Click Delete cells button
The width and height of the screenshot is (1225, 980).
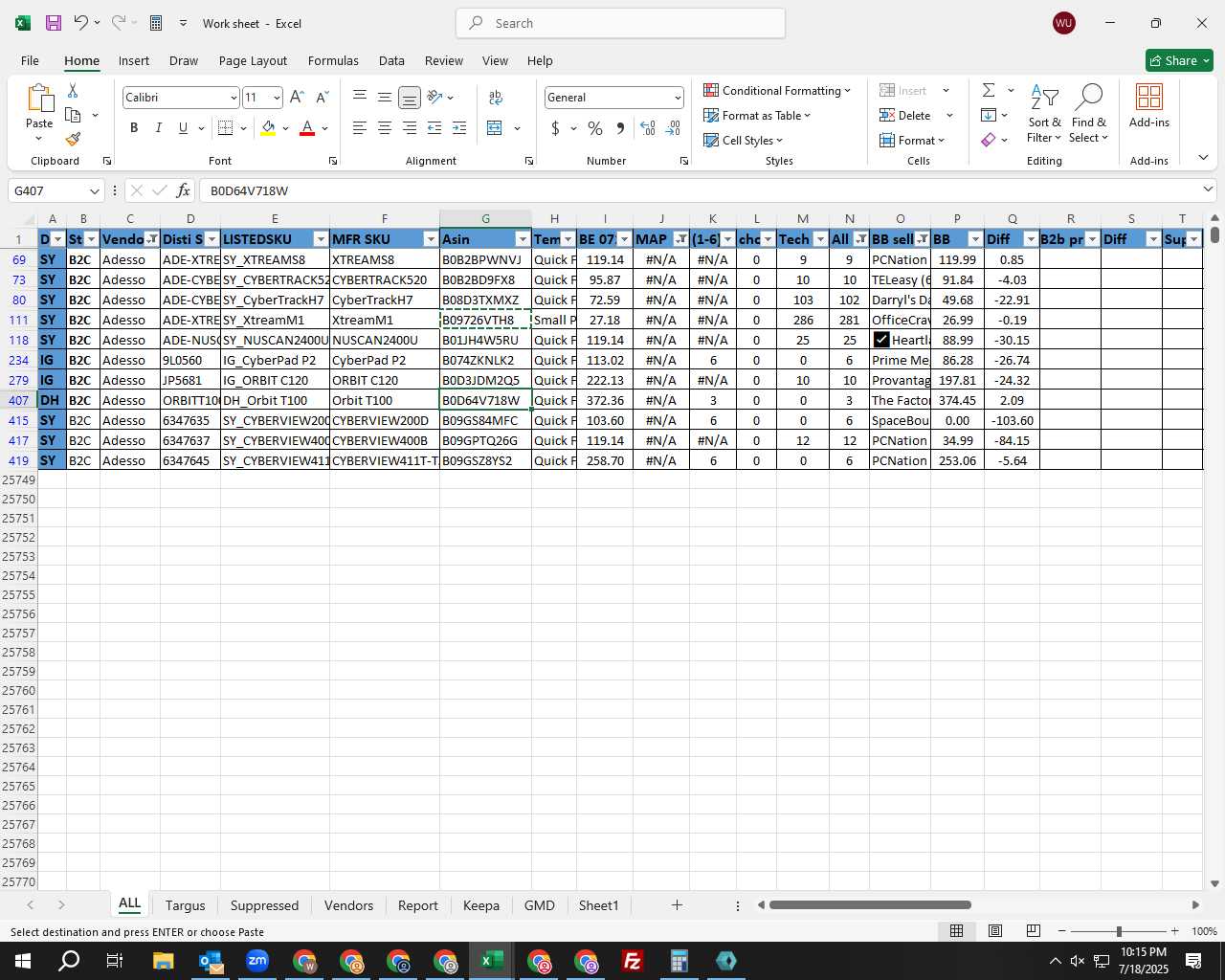(x=905, y=115)
